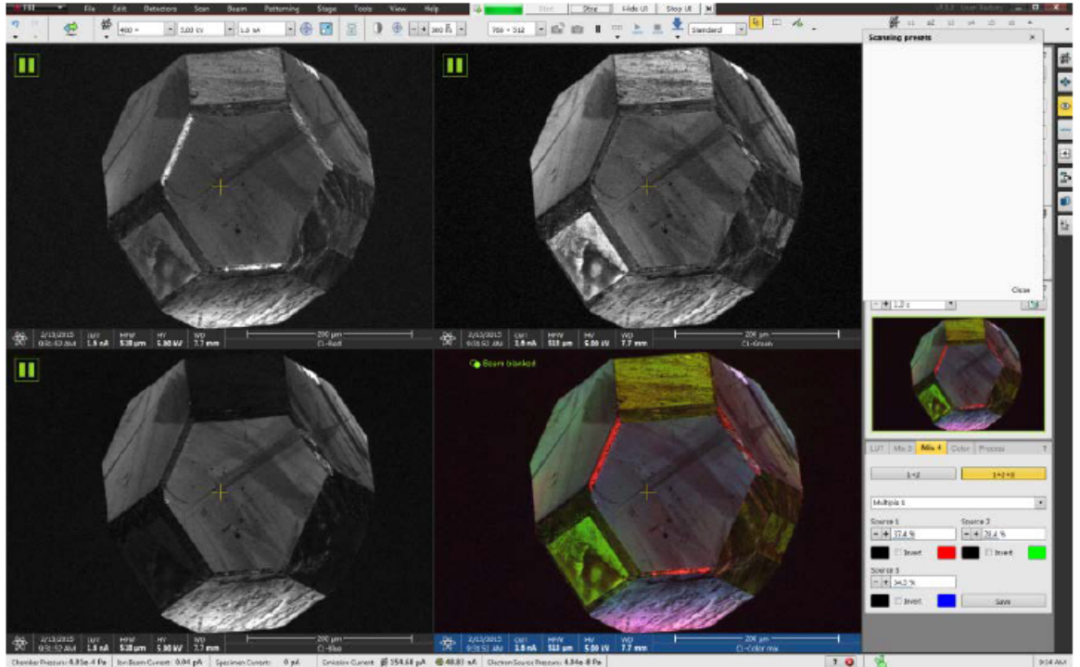Expand the Multiple mix method dropdown
This screenshot has height=667, width=1080.
pos(1040,503)
